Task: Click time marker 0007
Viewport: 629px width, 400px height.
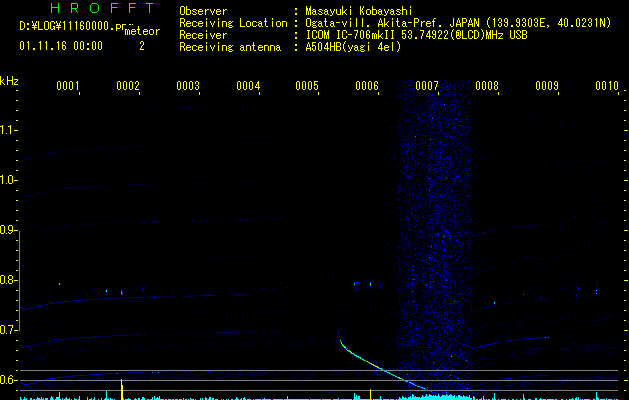Action: (x=427, y=85)
